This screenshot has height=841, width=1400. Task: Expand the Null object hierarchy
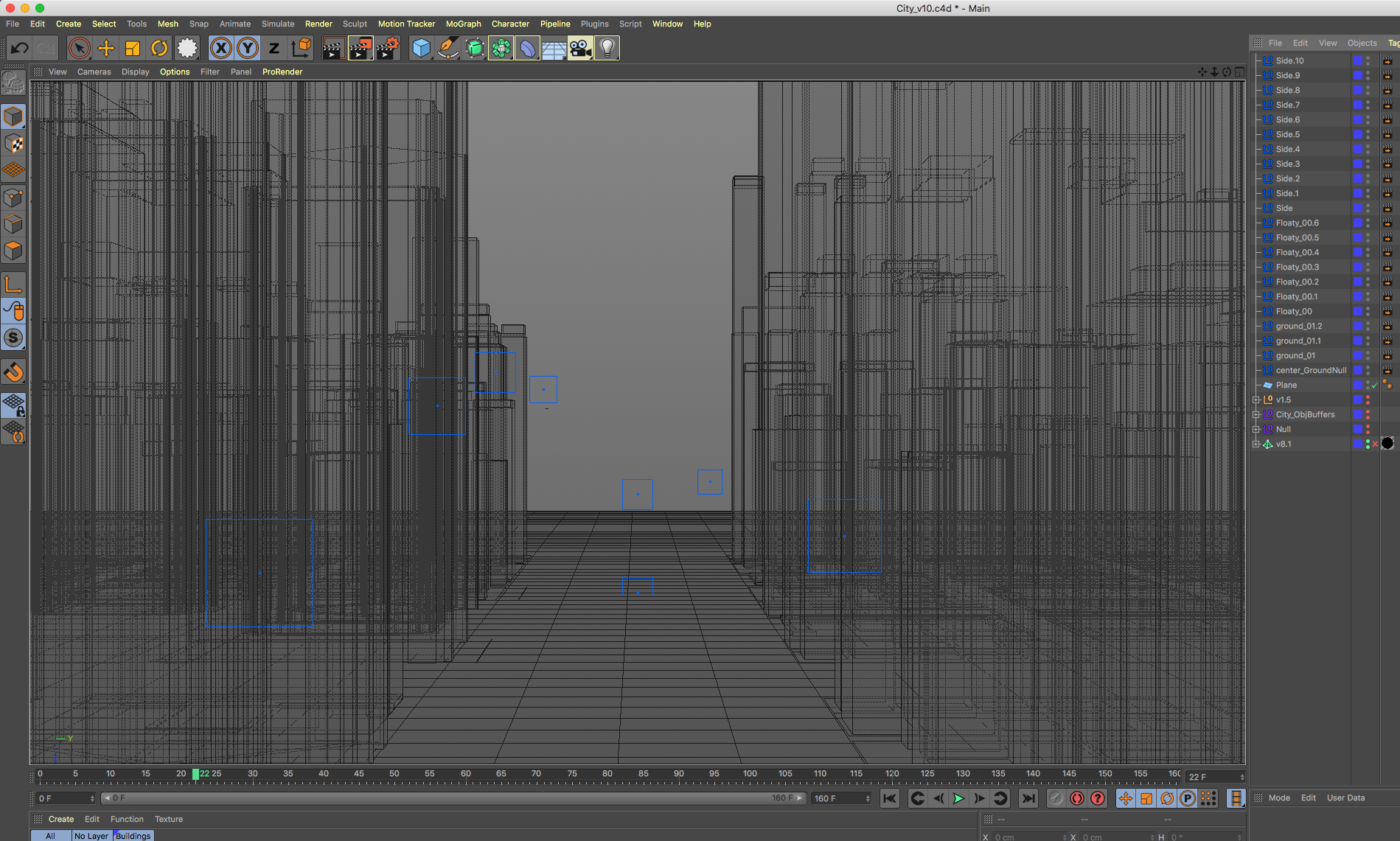[x=1256, y=429]
